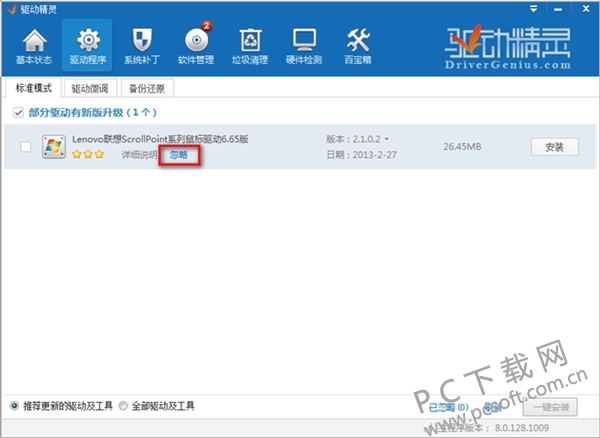Switch to the 驱动微调 tab
This screenshot has width=600, height=438.
click(x=90, y=89)
